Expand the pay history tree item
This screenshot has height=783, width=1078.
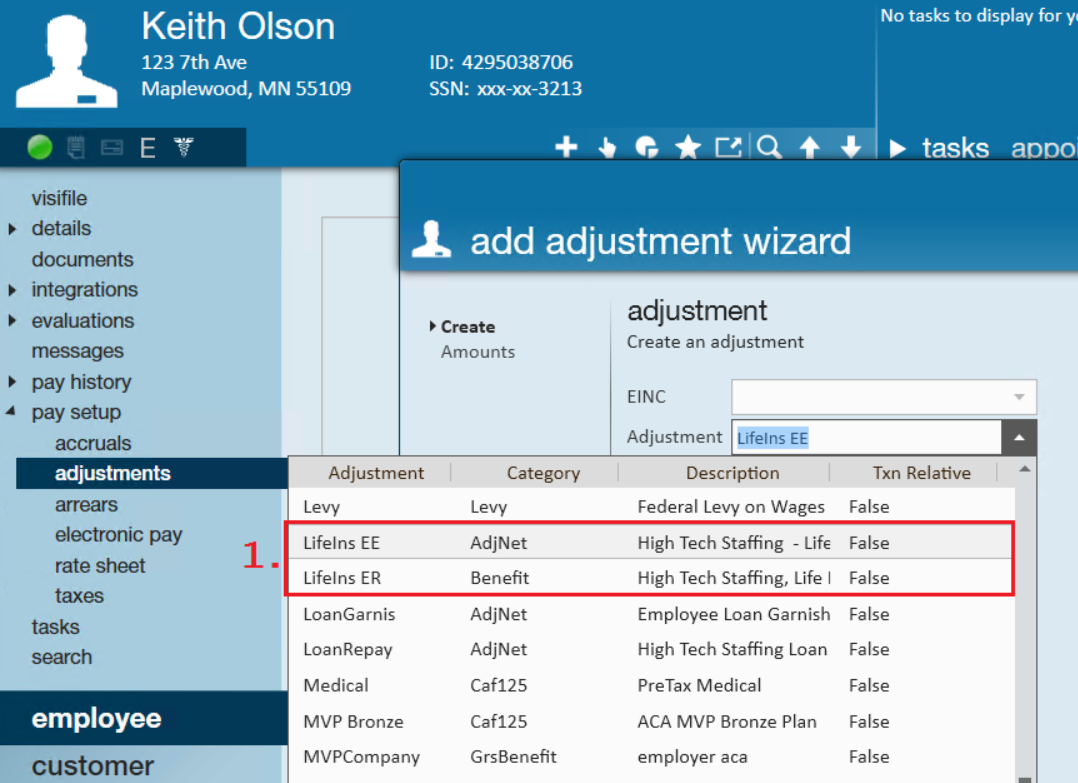click(12, 382)
